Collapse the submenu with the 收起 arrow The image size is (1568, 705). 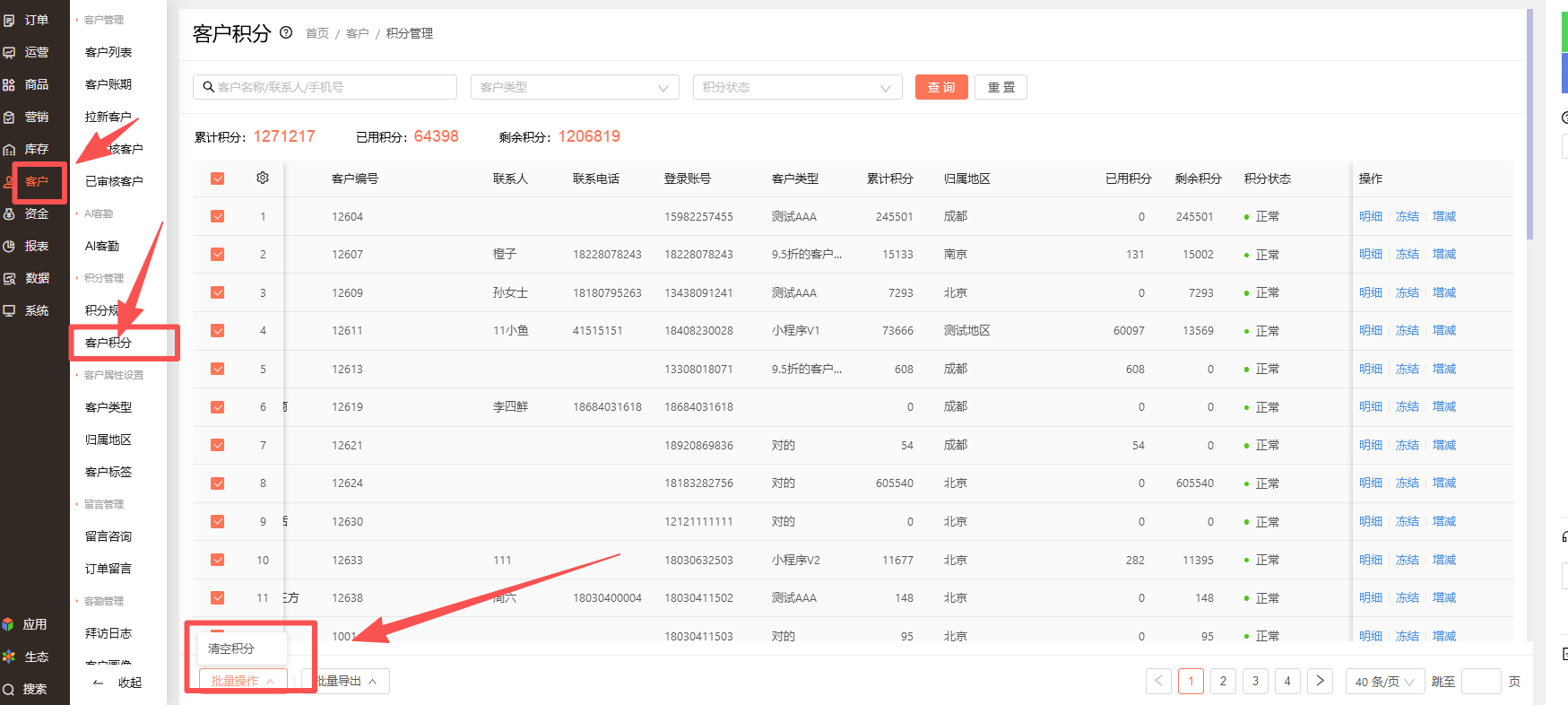(99, 683)
